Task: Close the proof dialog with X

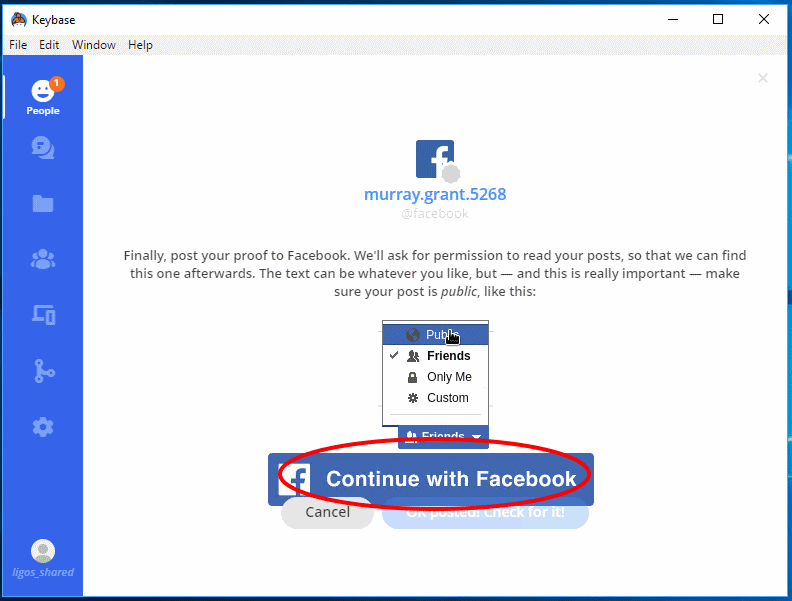Action: 763,78
